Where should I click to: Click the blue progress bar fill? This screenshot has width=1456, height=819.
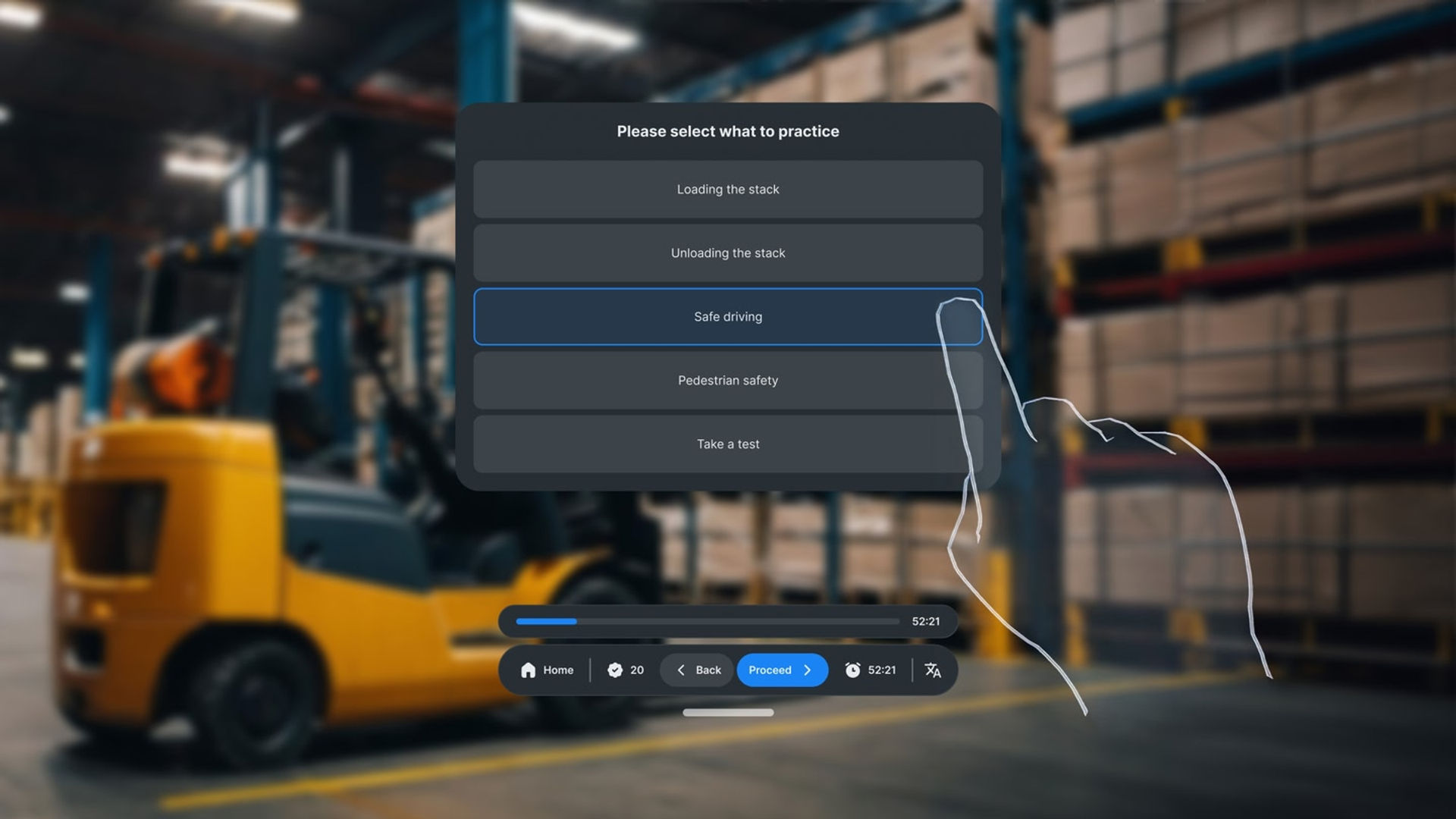(546, 621)
